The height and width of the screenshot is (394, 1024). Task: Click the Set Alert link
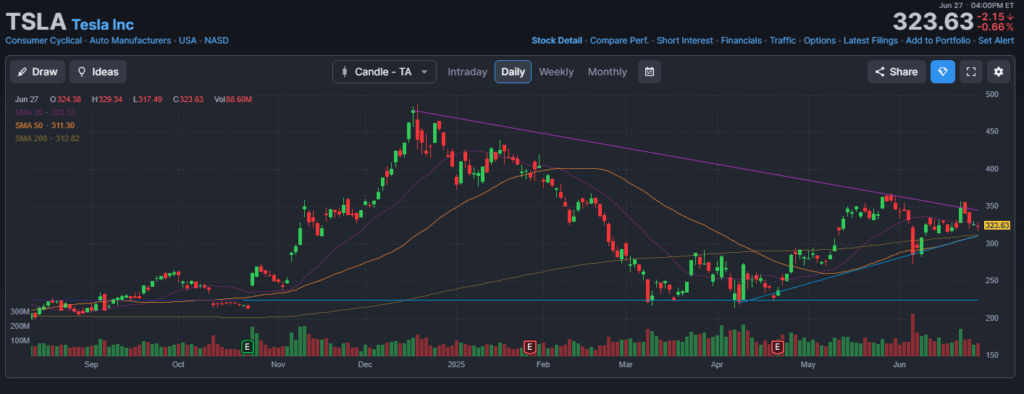[x=996, y=41]
